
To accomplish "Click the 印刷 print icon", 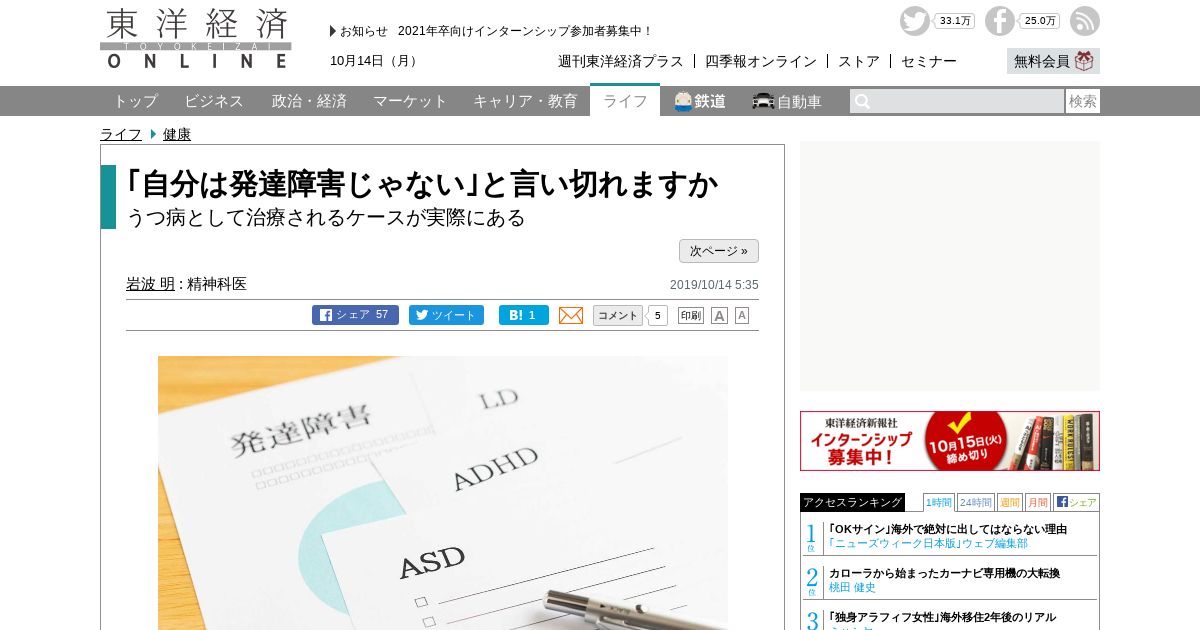I will 691,315.
